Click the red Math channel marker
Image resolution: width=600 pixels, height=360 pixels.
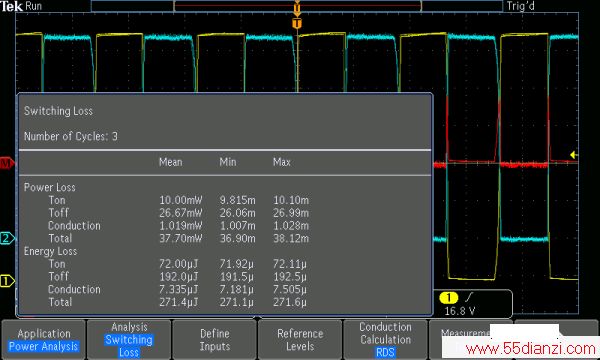7,163
